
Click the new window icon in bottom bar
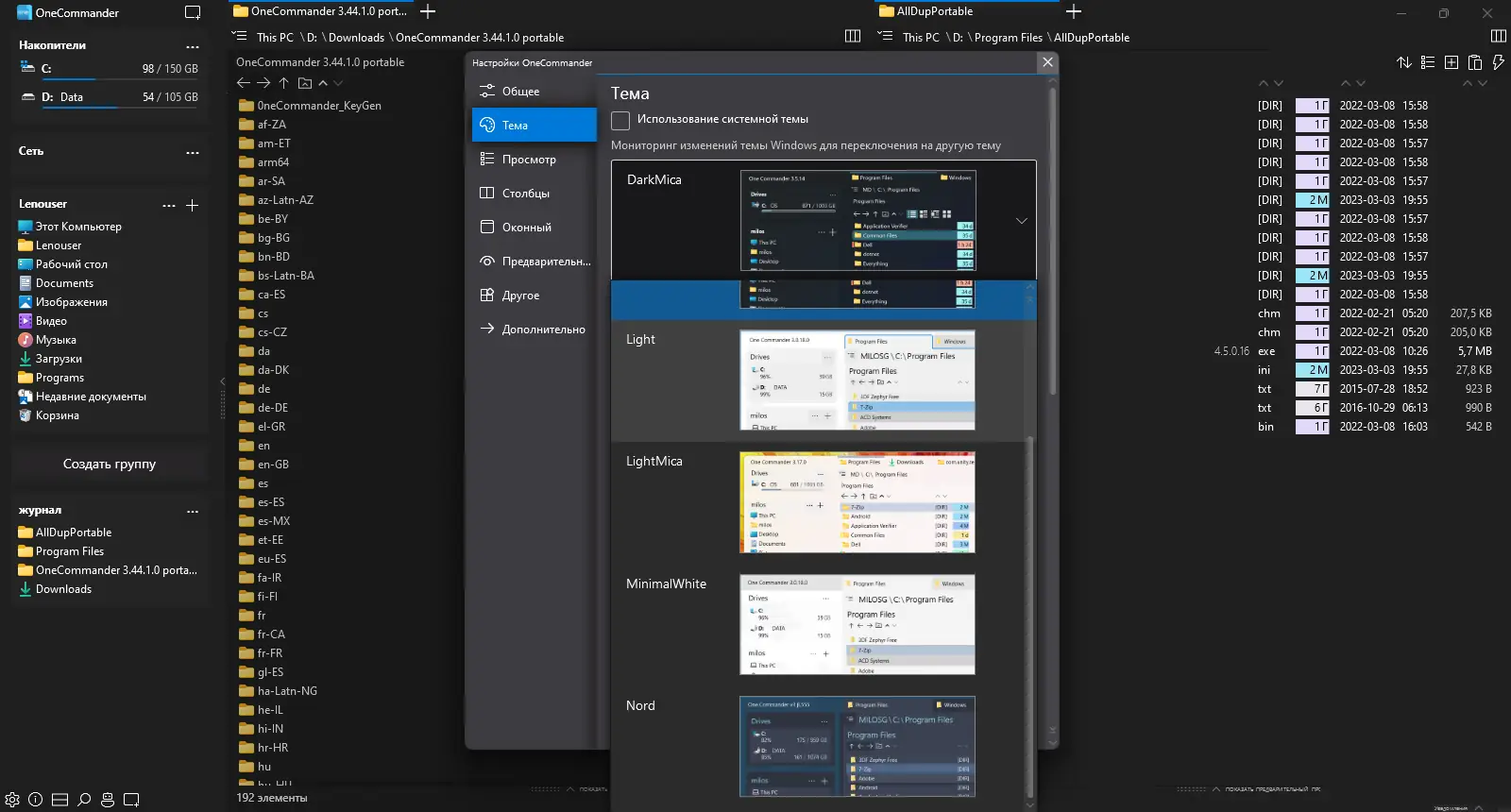point(131,799)
